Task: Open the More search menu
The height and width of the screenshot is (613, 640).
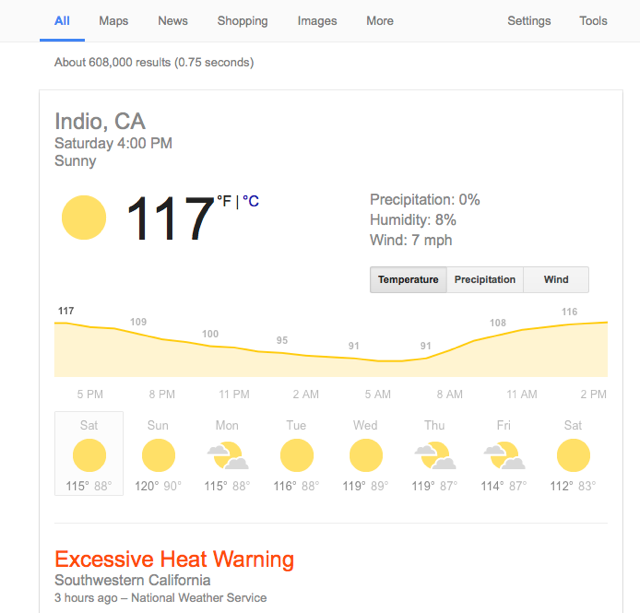Action: click(x=380, y=21)
